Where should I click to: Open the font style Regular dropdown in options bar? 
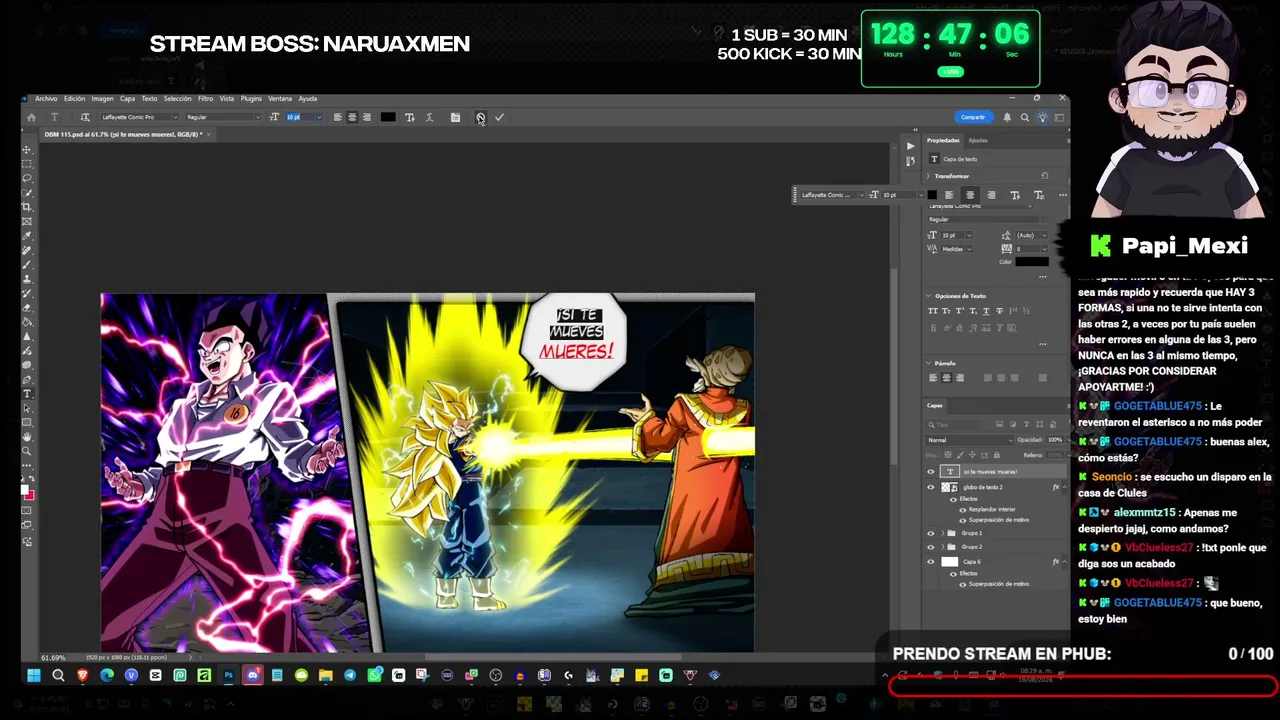[257, 117]
